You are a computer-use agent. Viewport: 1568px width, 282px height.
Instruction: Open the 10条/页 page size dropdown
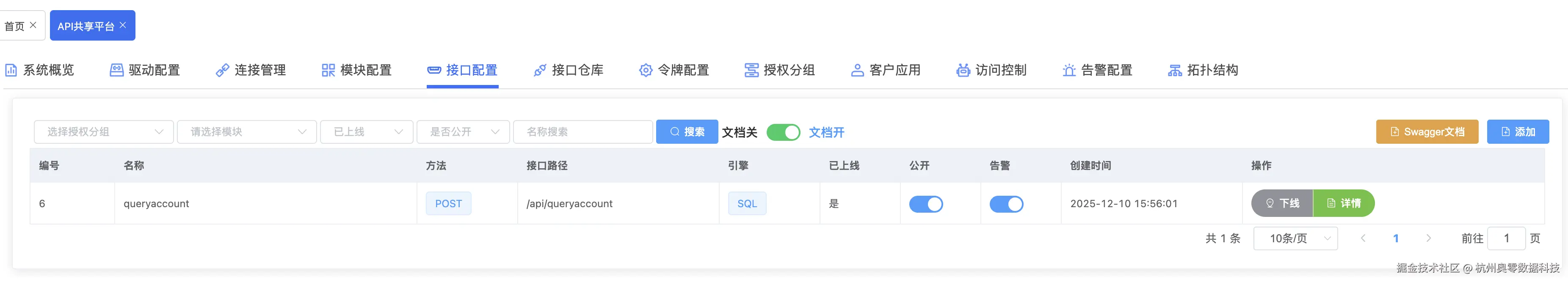coord(1295,238)
